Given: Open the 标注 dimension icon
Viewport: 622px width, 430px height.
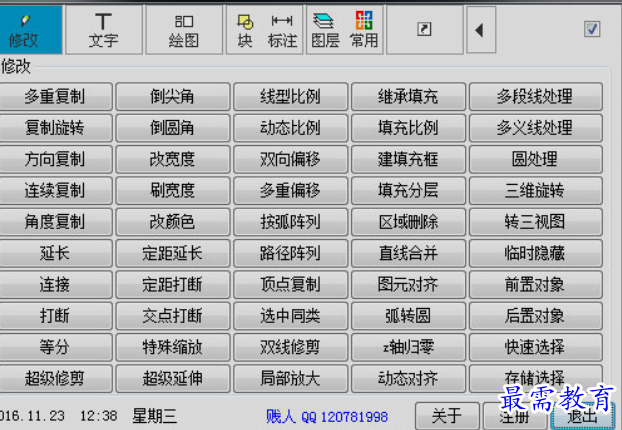Looking at the screenshot, I should point(282,30).
